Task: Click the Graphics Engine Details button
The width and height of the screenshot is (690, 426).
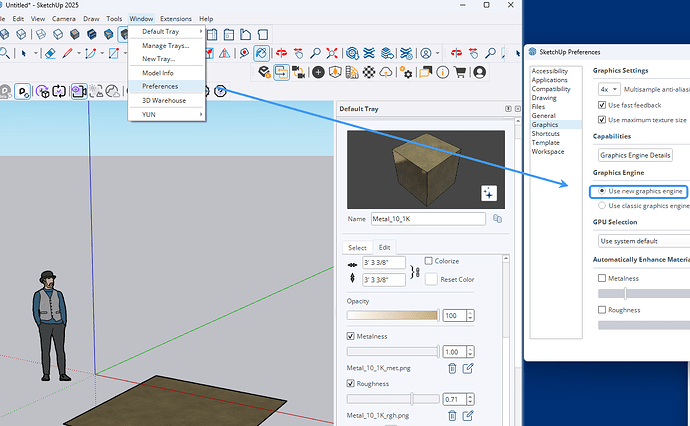Action: (x=635, y=155)
